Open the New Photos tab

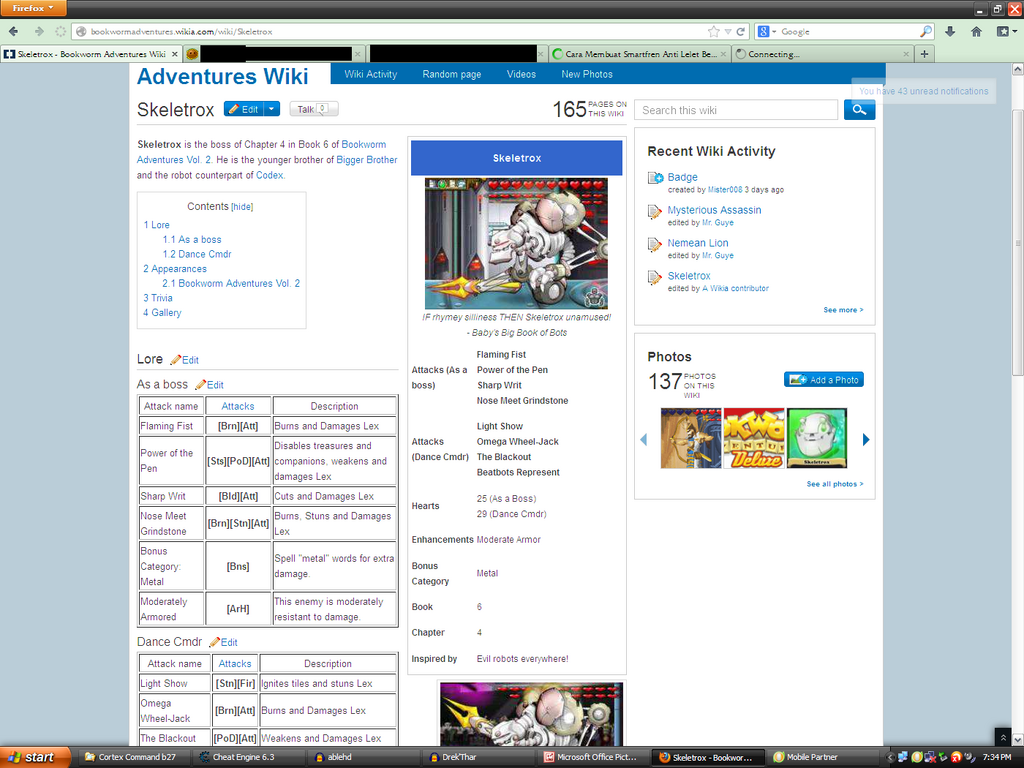[x=587, y=74]
